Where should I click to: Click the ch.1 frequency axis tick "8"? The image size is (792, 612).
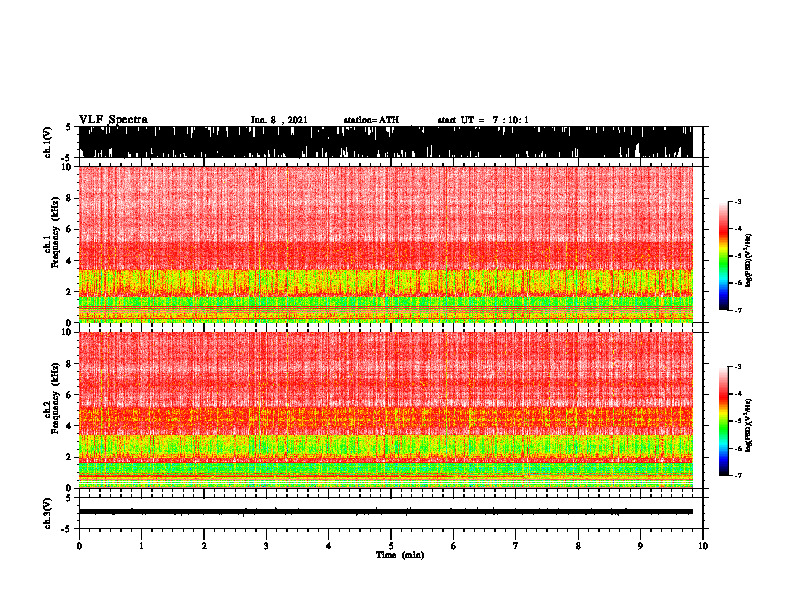70,198
